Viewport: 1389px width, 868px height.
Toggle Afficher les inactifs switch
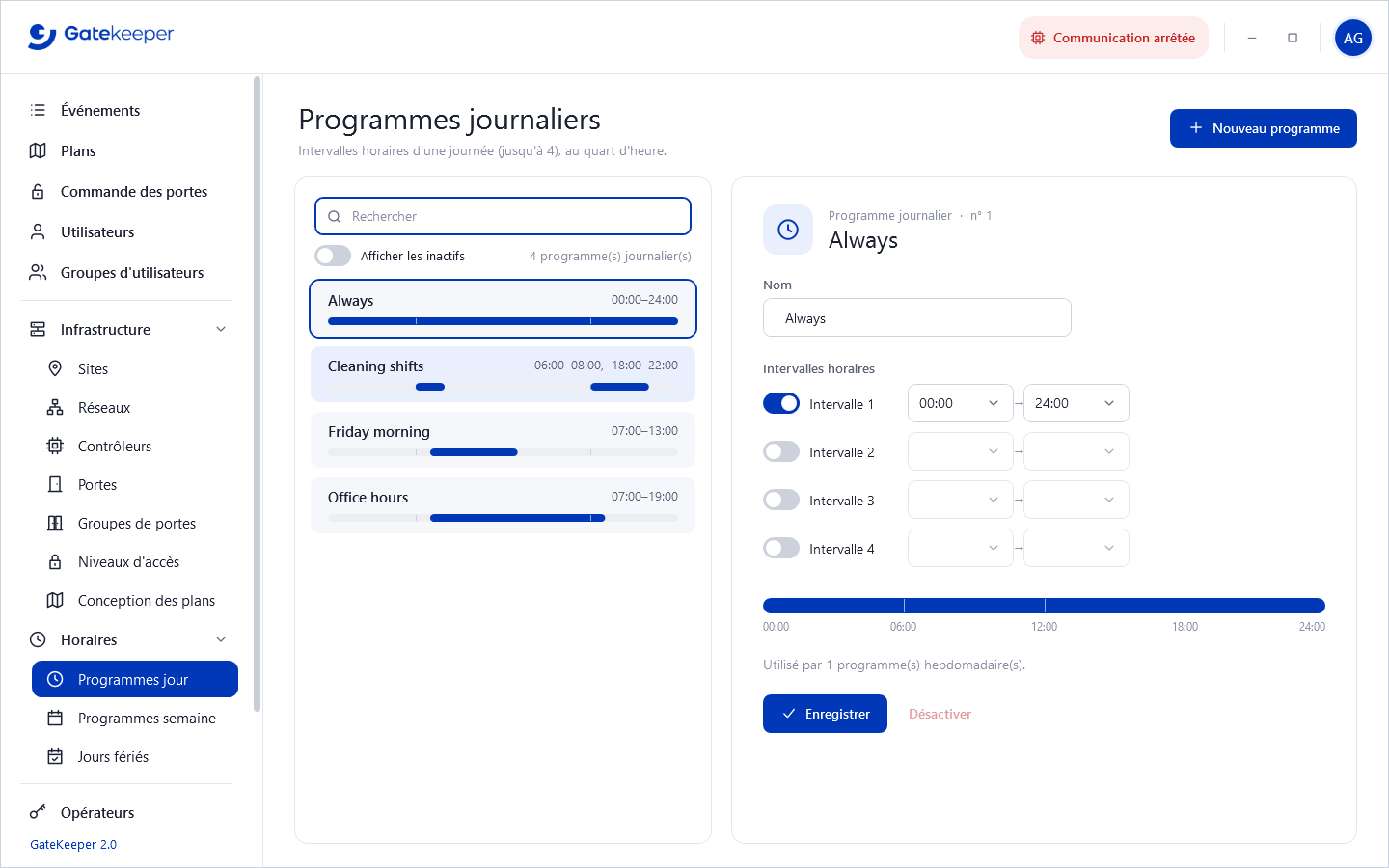click(x=333, y=256)
